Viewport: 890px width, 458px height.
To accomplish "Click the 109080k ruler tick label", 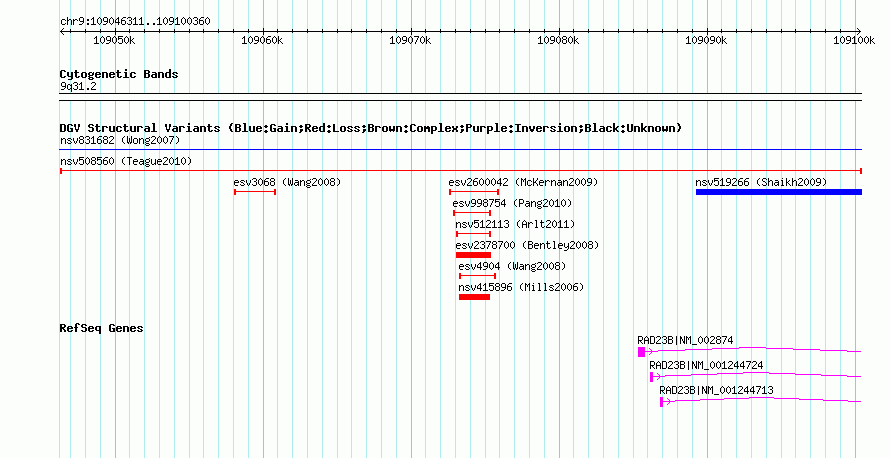I will click(558, 40).
